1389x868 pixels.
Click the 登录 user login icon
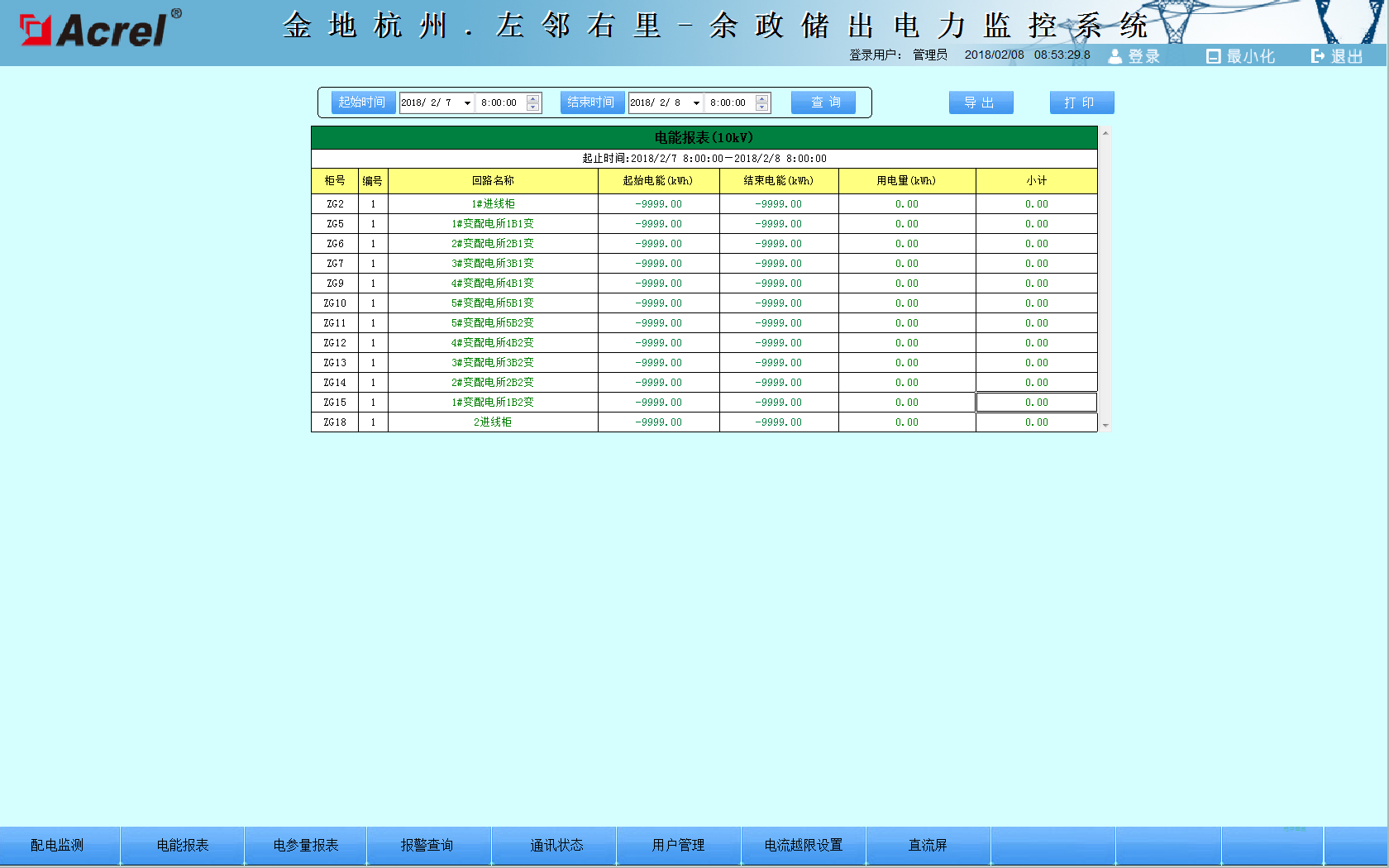click(x=1115, y=56)
